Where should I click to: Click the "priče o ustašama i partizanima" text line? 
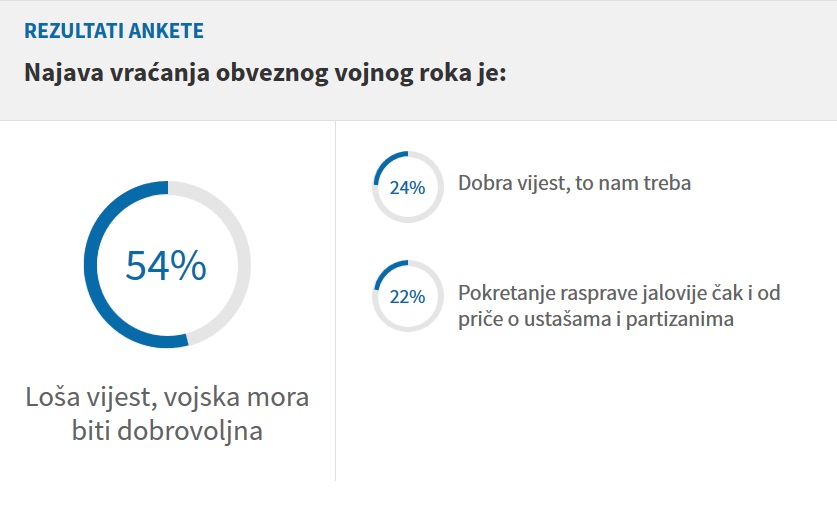coord(595,320)
